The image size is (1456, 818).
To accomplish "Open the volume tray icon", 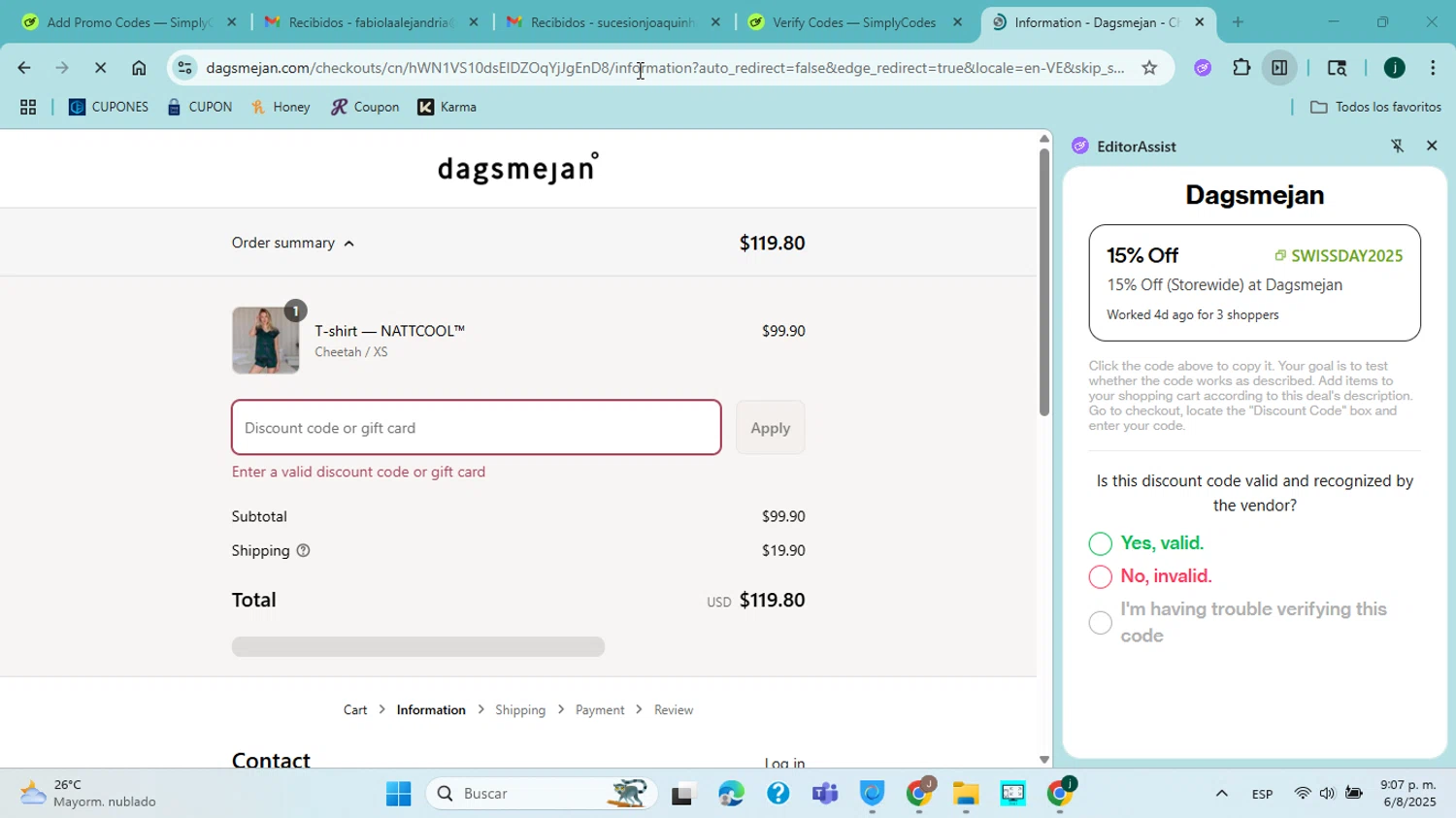I will pyautogui.click(x=1327, y=794).
